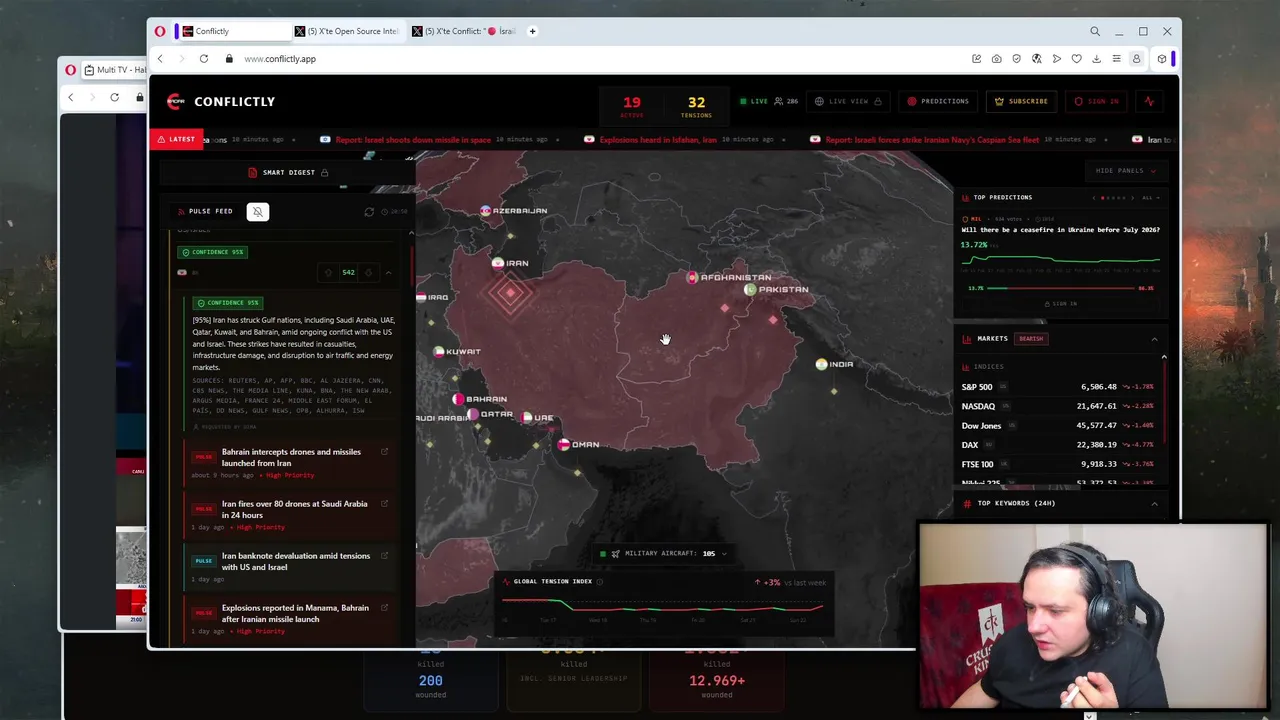Reload the Conflictly page
Viewport: 1280px width, 720px height.
pyautogui.click(x=203, y=59)
